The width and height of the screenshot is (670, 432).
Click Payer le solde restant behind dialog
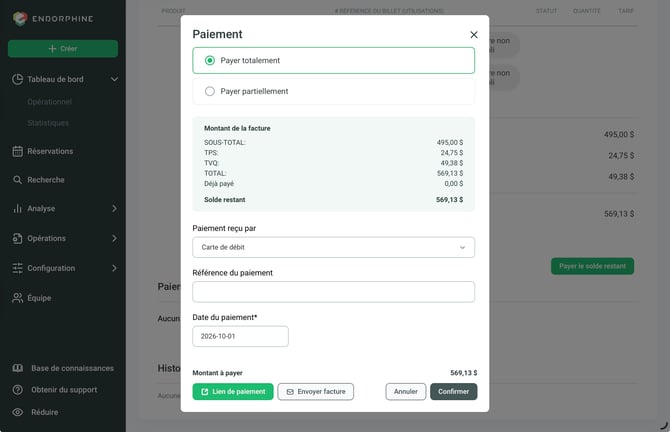click(x=592, y=266)
